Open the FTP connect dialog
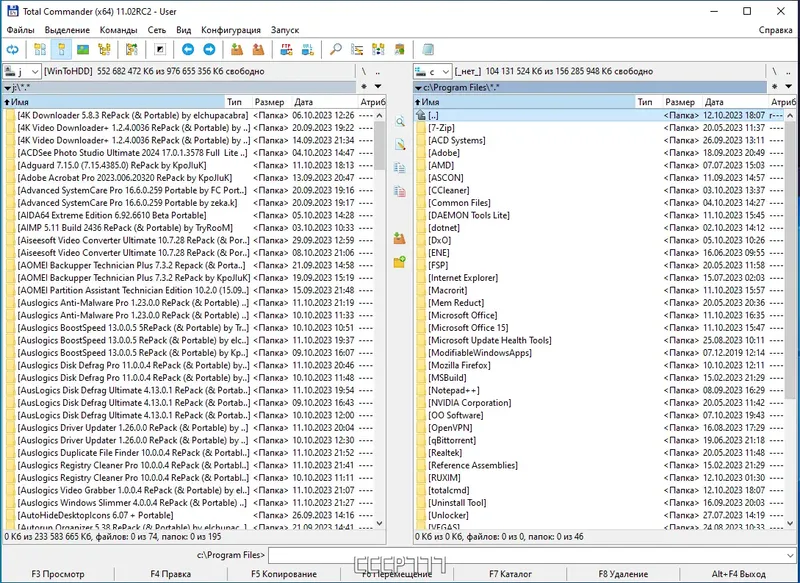800x583 pixels. pyautogui.click(x=286, y=49)
